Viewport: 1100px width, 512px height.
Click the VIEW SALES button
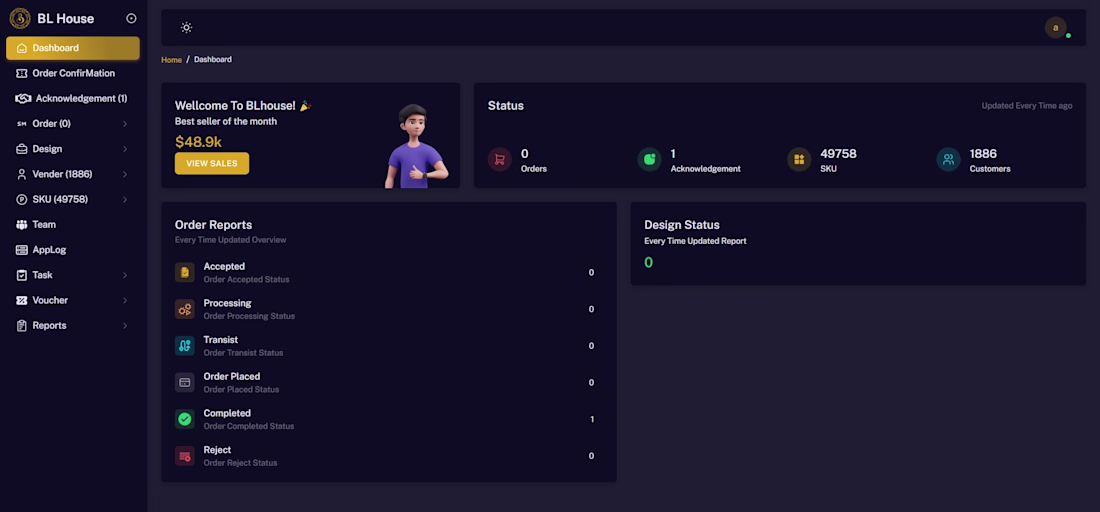[212, 163]
